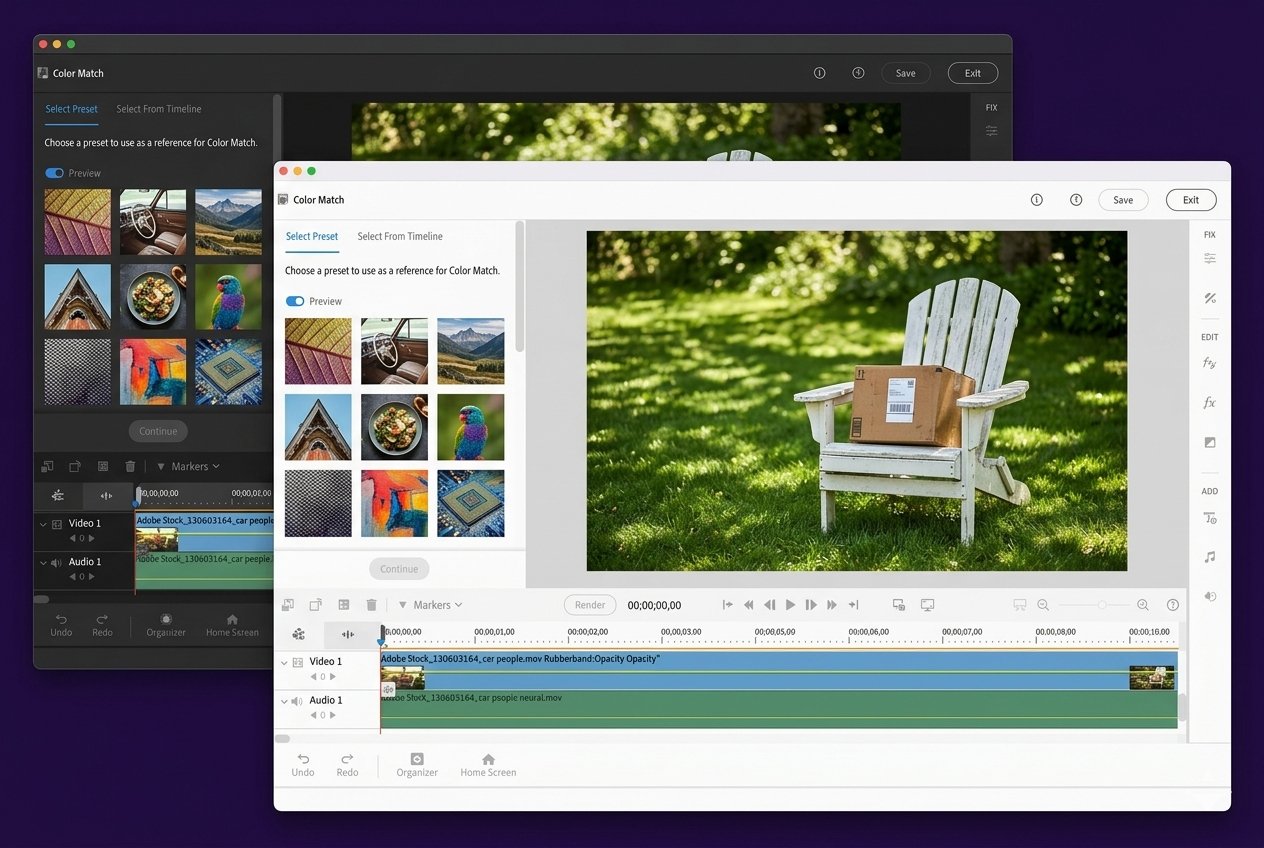The image size is (1264, 848).
Task: Collapse the Audio 1 track
Action: (x=284, y=700)
